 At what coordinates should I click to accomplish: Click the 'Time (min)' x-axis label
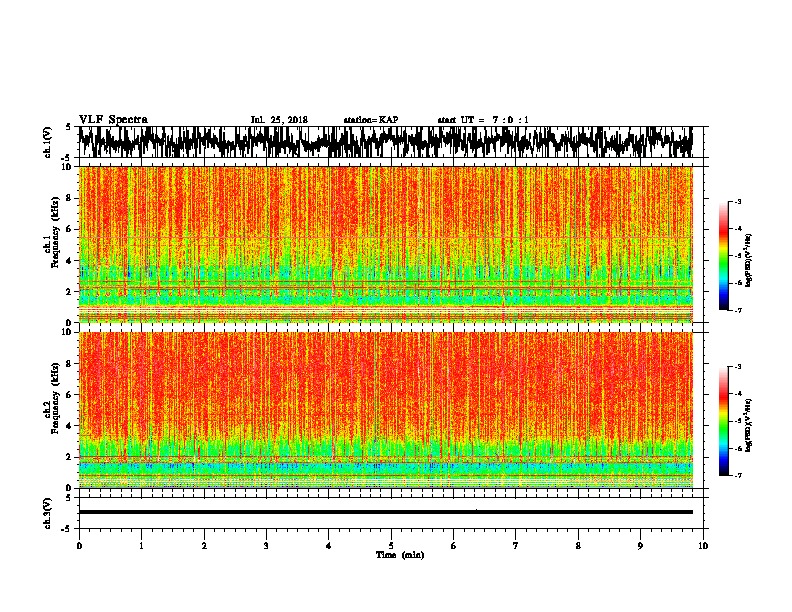coord(400,555)
